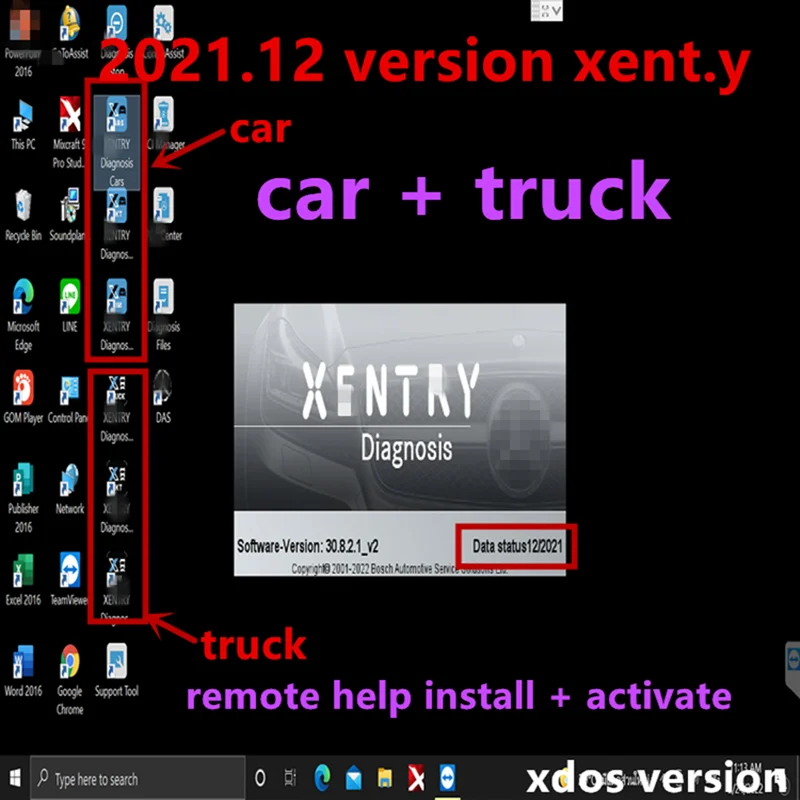Open car XENTRY Diagnosis shortcut badged SIM

tap(117, 315)
